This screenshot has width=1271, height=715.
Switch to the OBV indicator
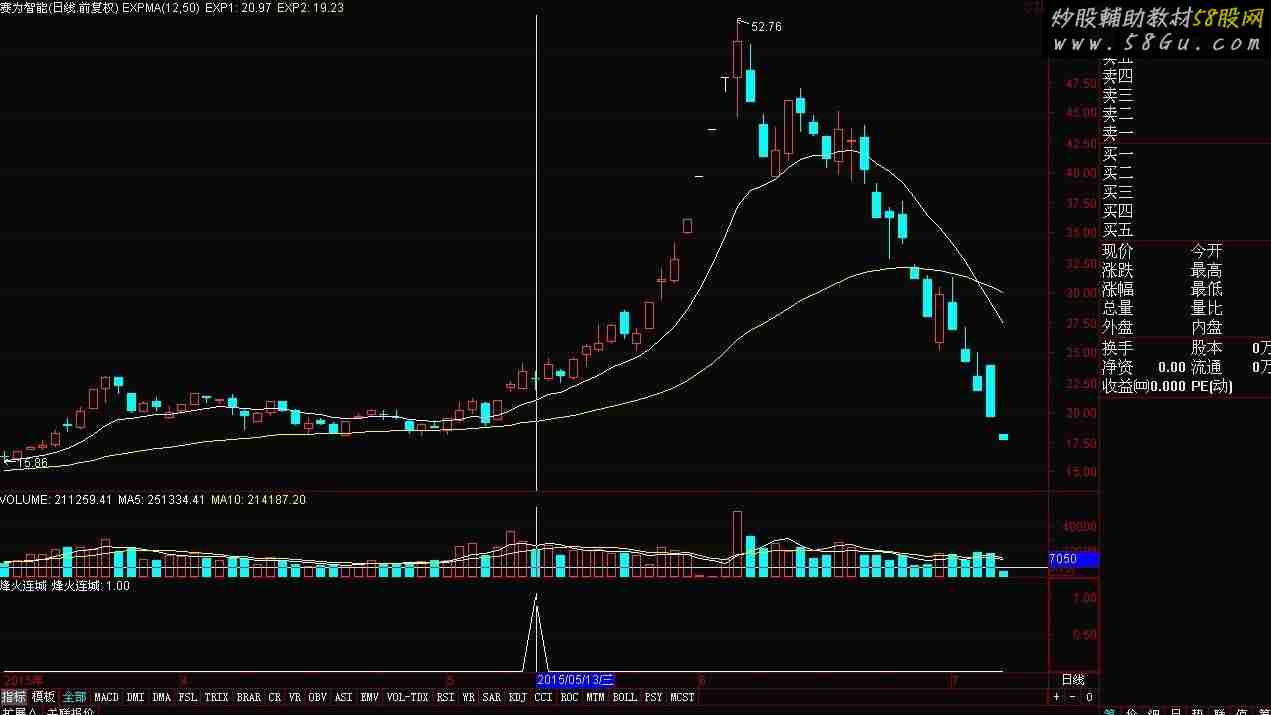point(318,697)
